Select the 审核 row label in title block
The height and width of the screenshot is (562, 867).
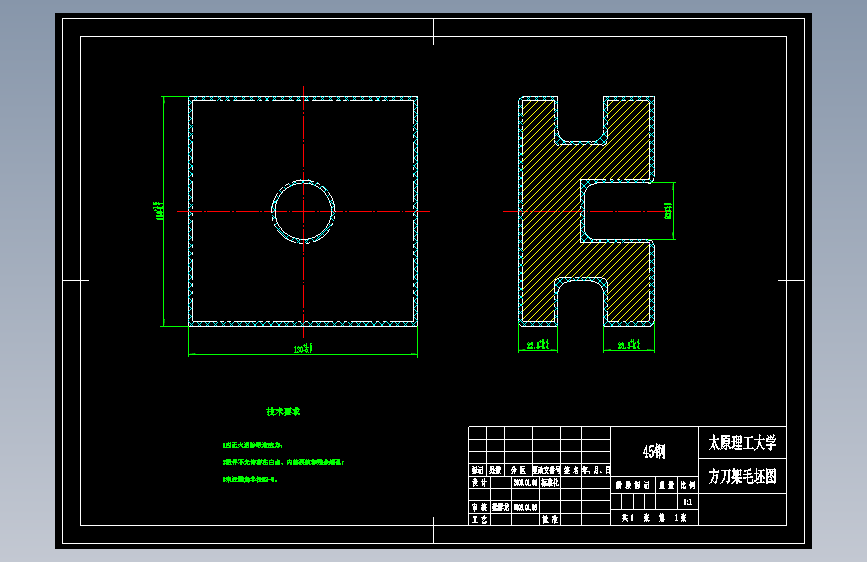click(479, 507)
